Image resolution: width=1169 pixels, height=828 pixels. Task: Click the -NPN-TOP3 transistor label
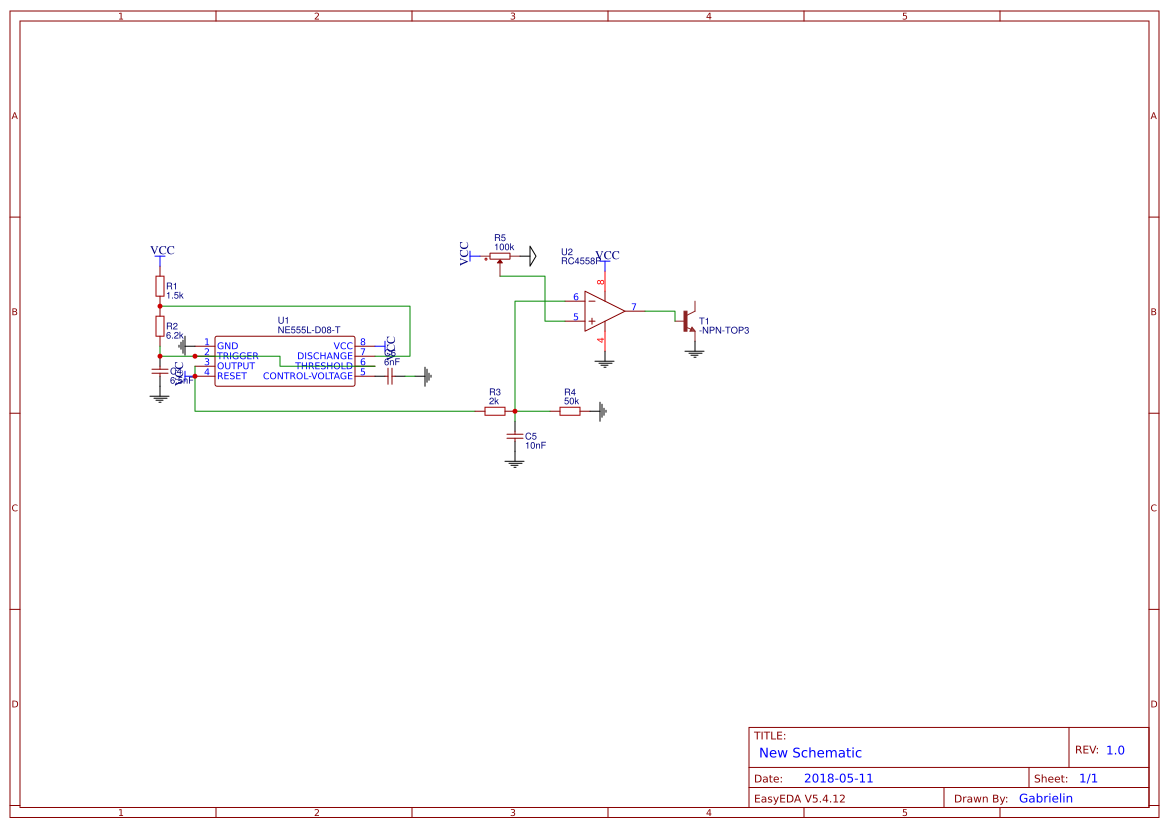[724, 331]
